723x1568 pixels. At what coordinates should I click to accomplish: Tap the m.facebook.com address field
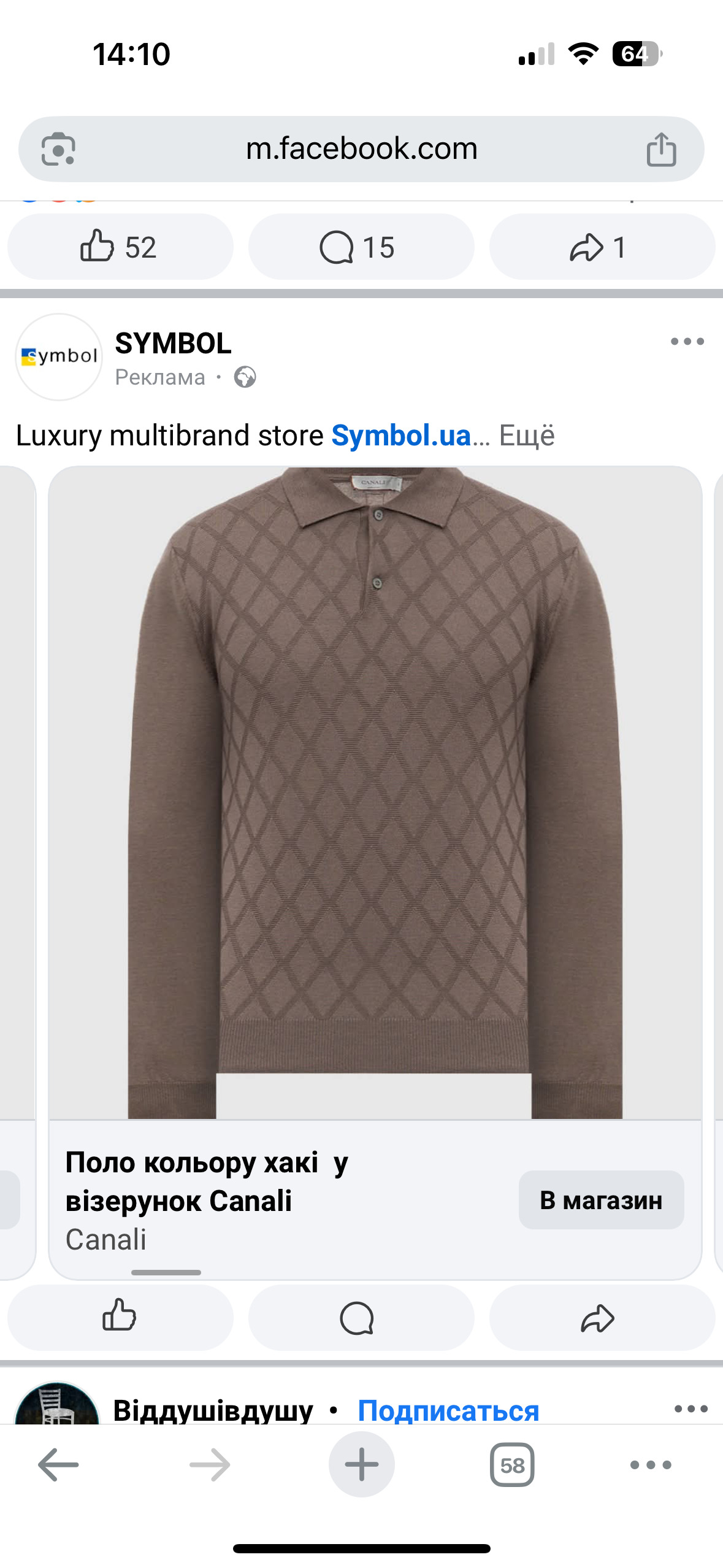(x=361, y=149)
